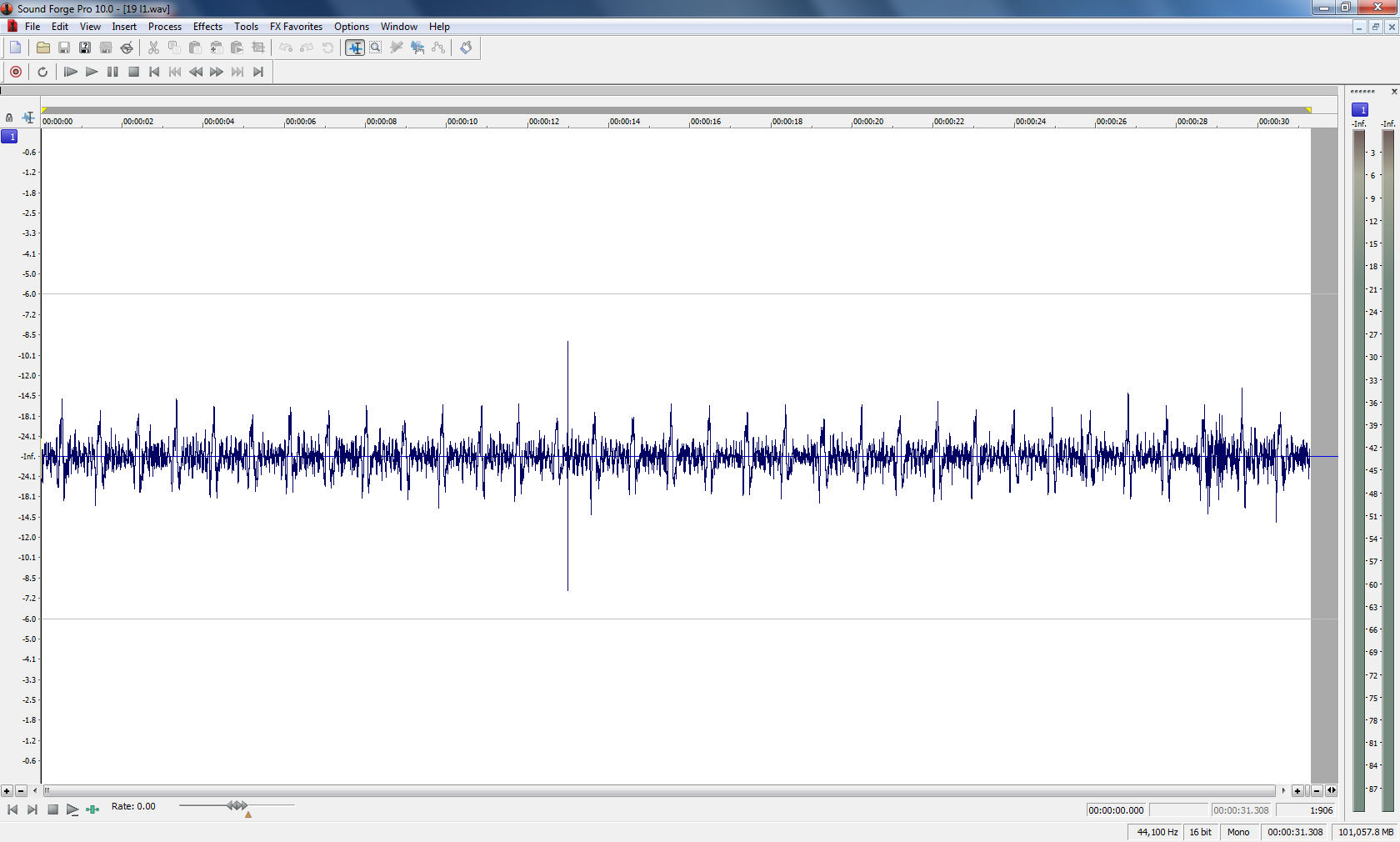
Task: Click the Go to End transport button
Action: pos(258,72)
